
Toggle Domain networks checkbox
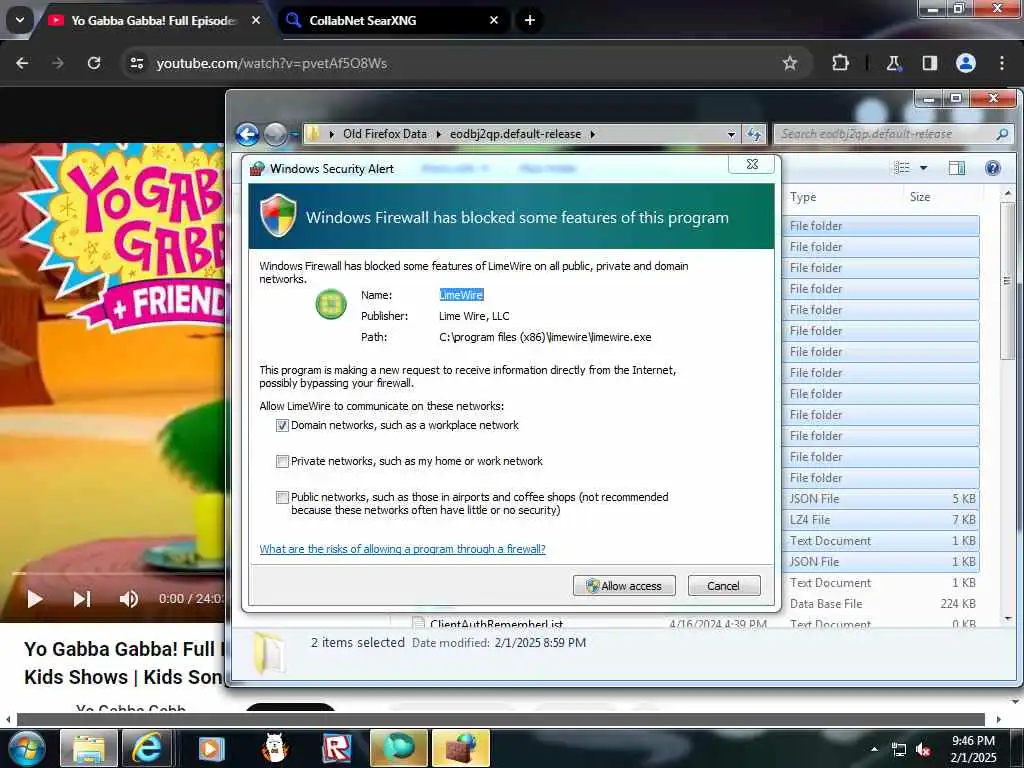(x=282, y=426)
